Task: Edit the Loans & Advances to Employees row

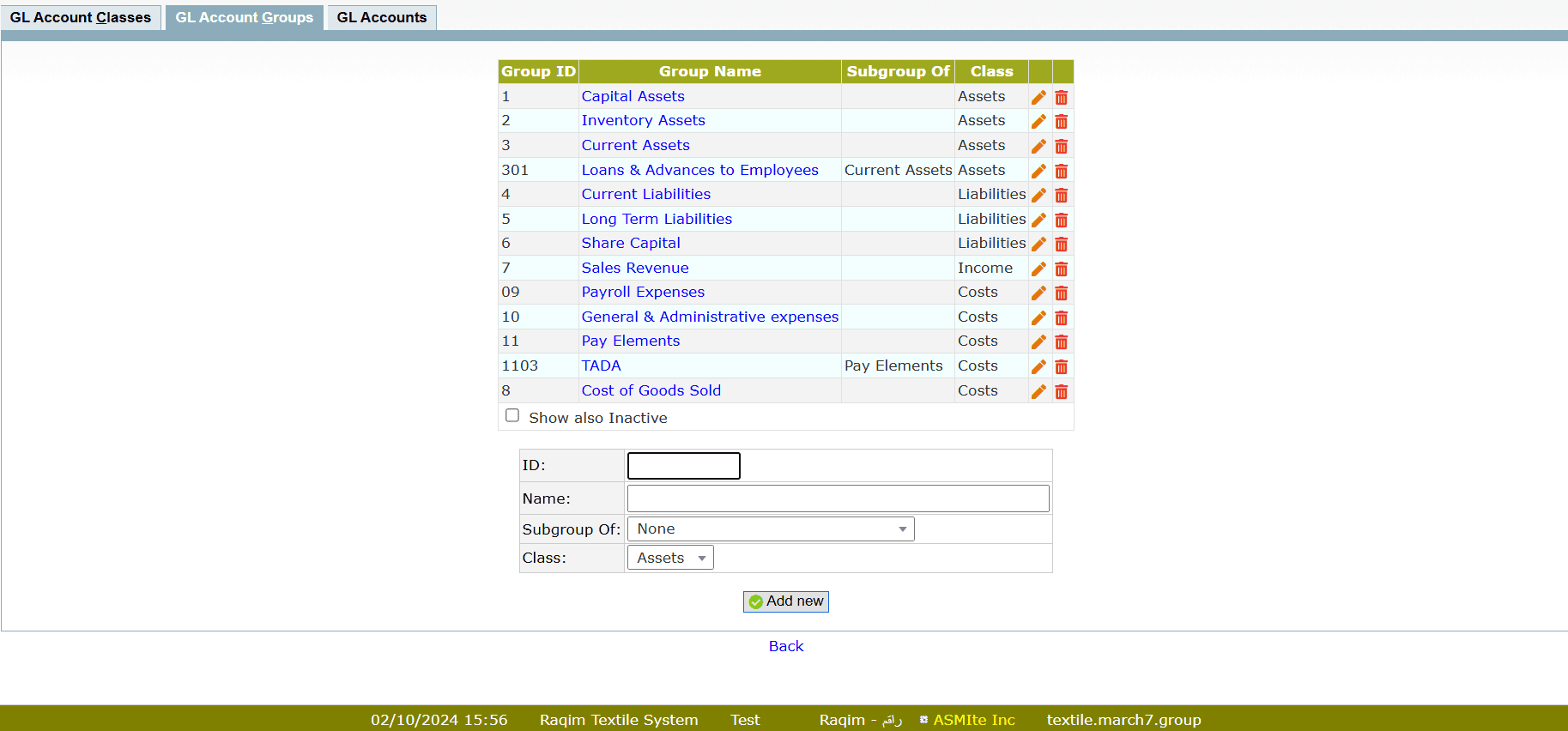Action: (1038, 171)
